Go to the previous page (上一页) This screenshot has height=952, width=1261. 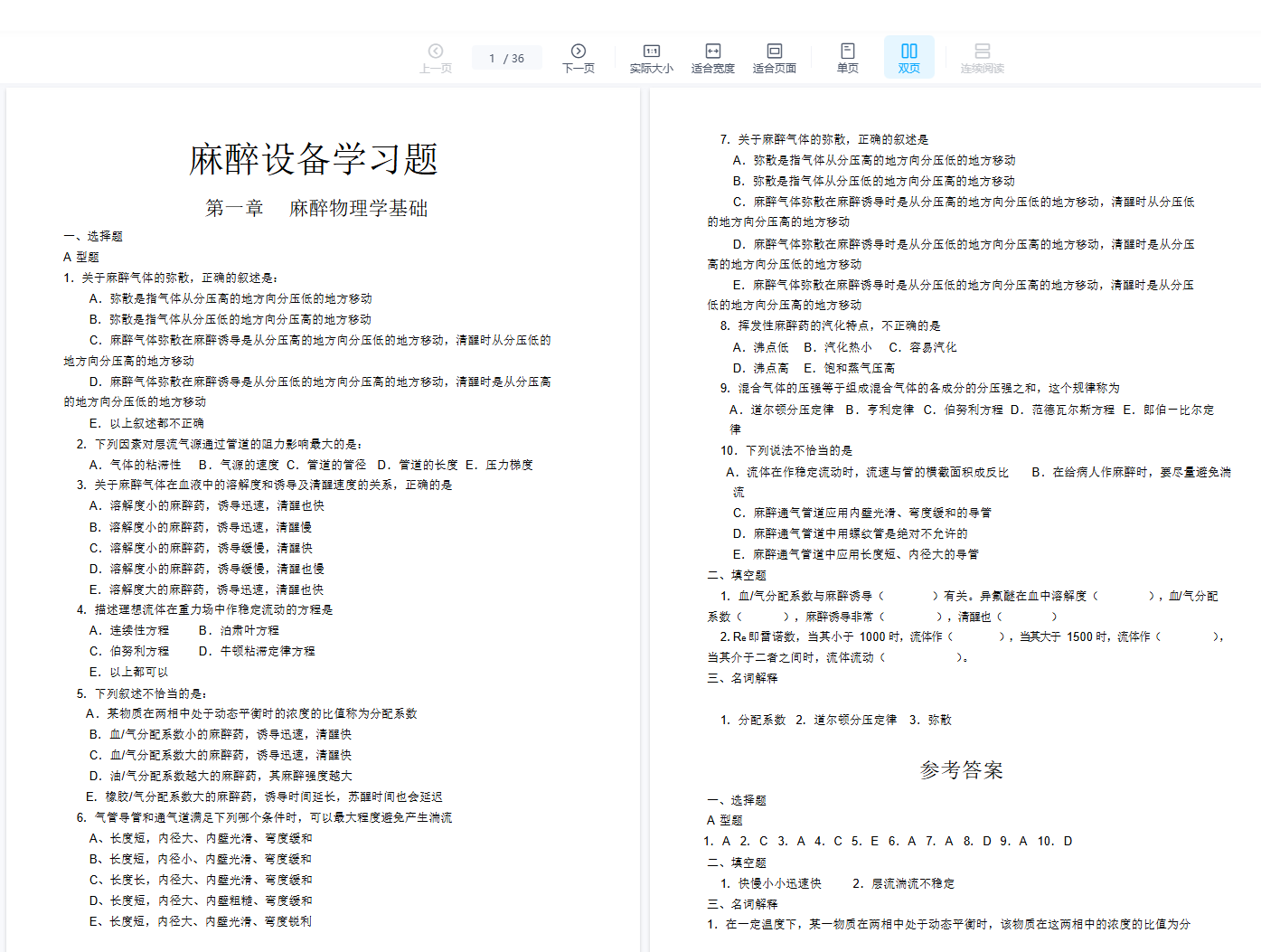coord(435,58)
